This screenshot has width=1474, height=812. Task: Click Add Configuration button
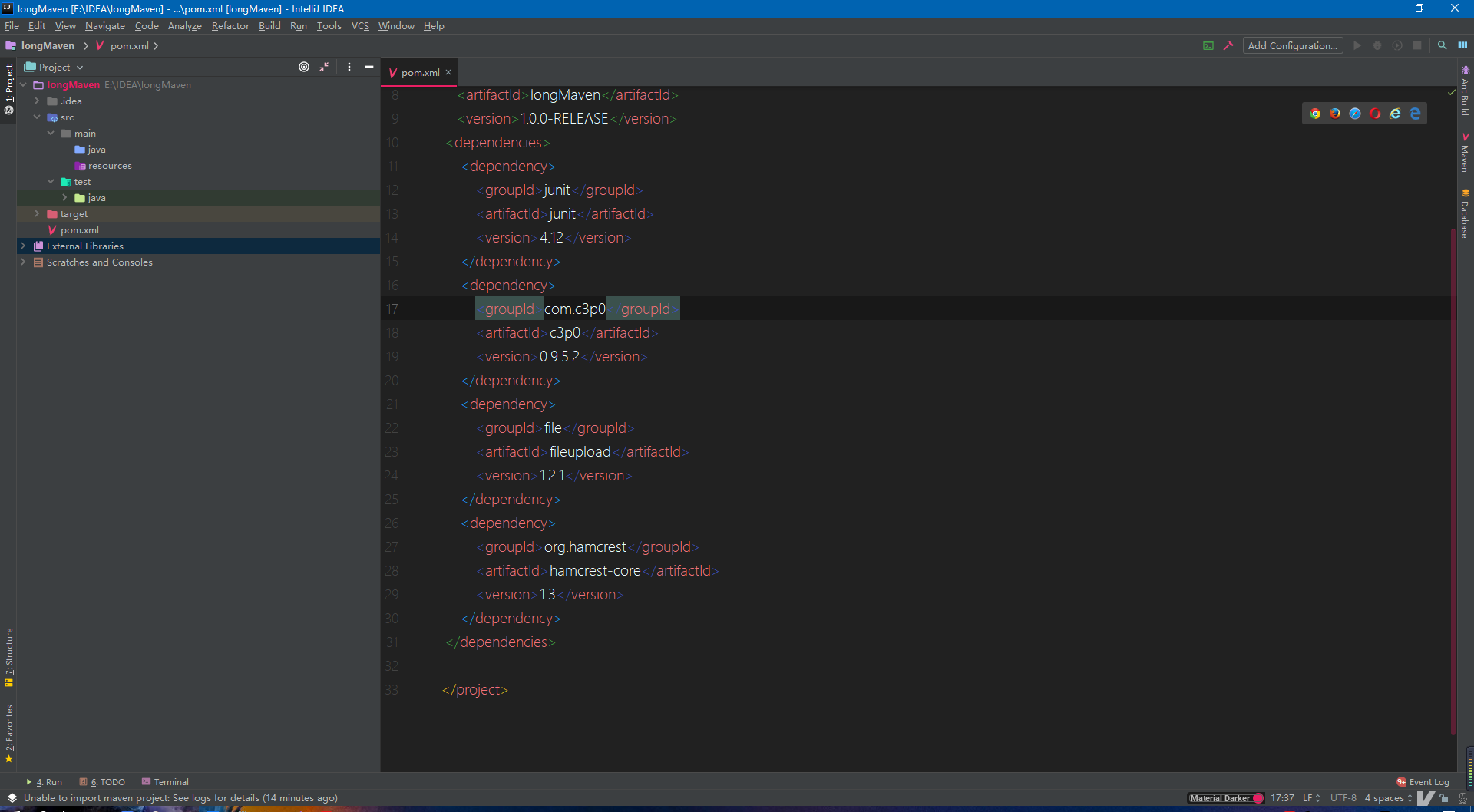[1293, 46]
